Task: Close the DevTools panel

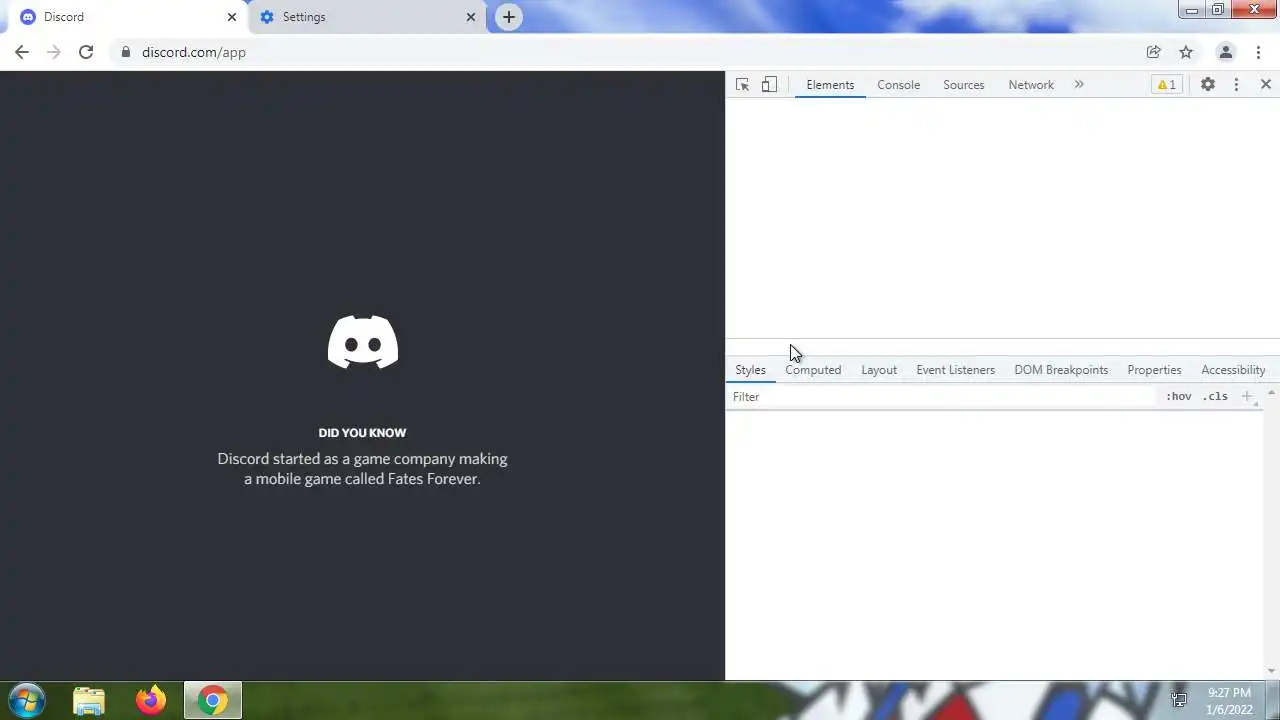Action: [1266, 85]
